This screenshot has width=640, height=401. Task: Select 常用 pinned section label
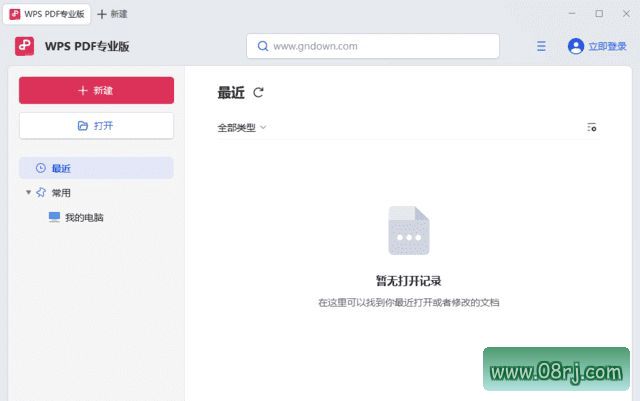(x=61, y=193)
